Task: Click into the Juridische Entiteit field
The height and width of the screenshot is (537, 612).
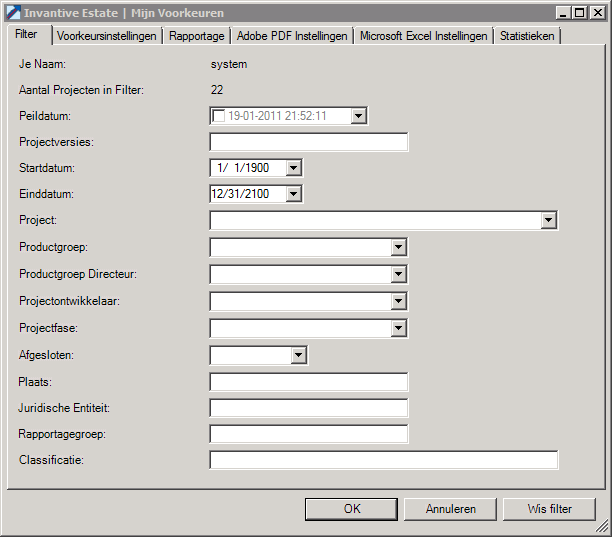Action: tap(309, 408)
